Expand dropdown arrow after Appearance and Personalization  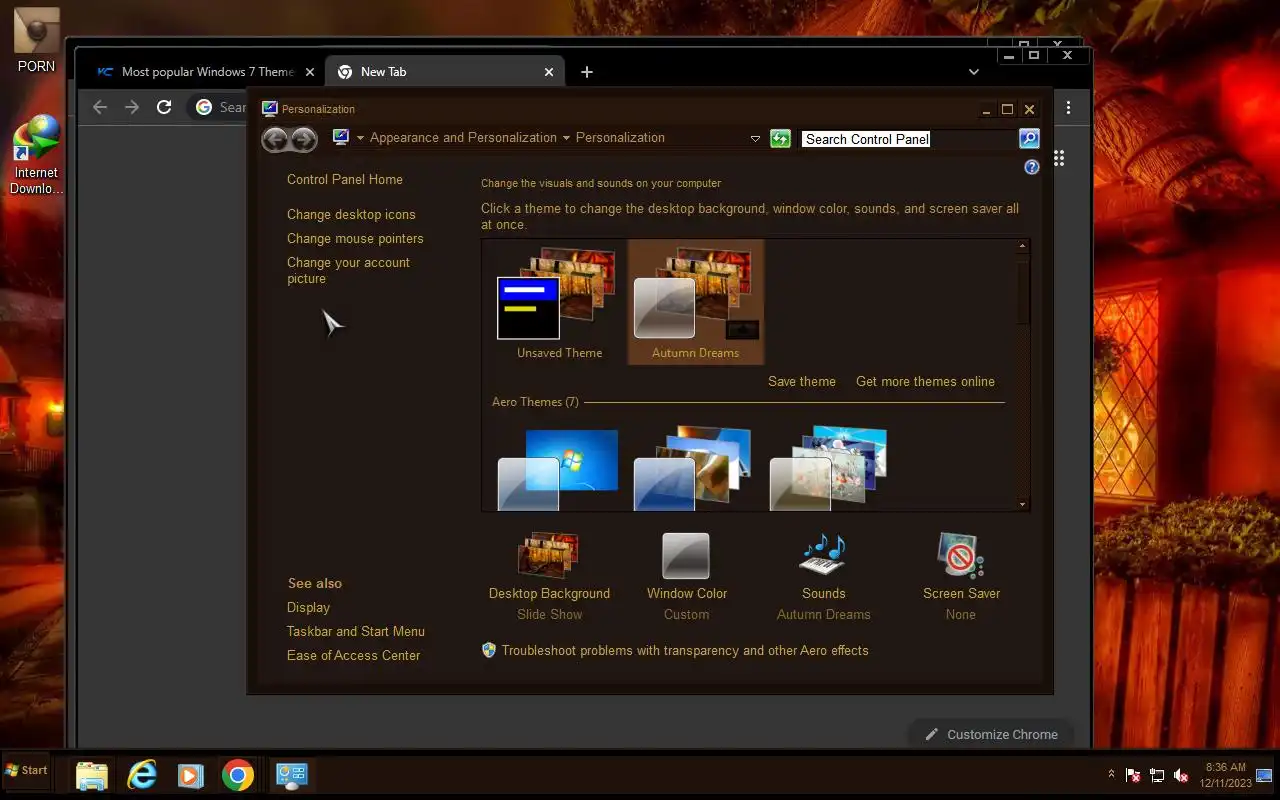pyautogui.click(x=566, y=138)
